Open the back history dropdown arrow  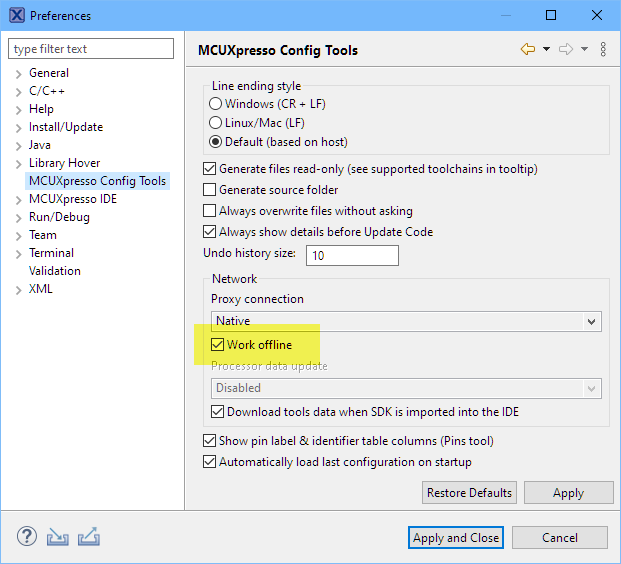[x=546, y=50]
